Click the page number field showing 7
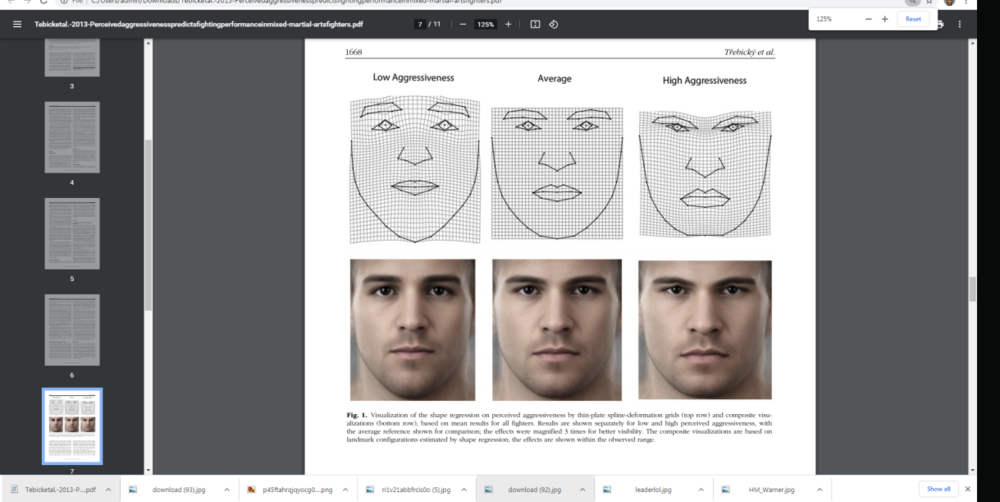The height and width of the screenshot is (502, 1000). [x=420, y=24]
